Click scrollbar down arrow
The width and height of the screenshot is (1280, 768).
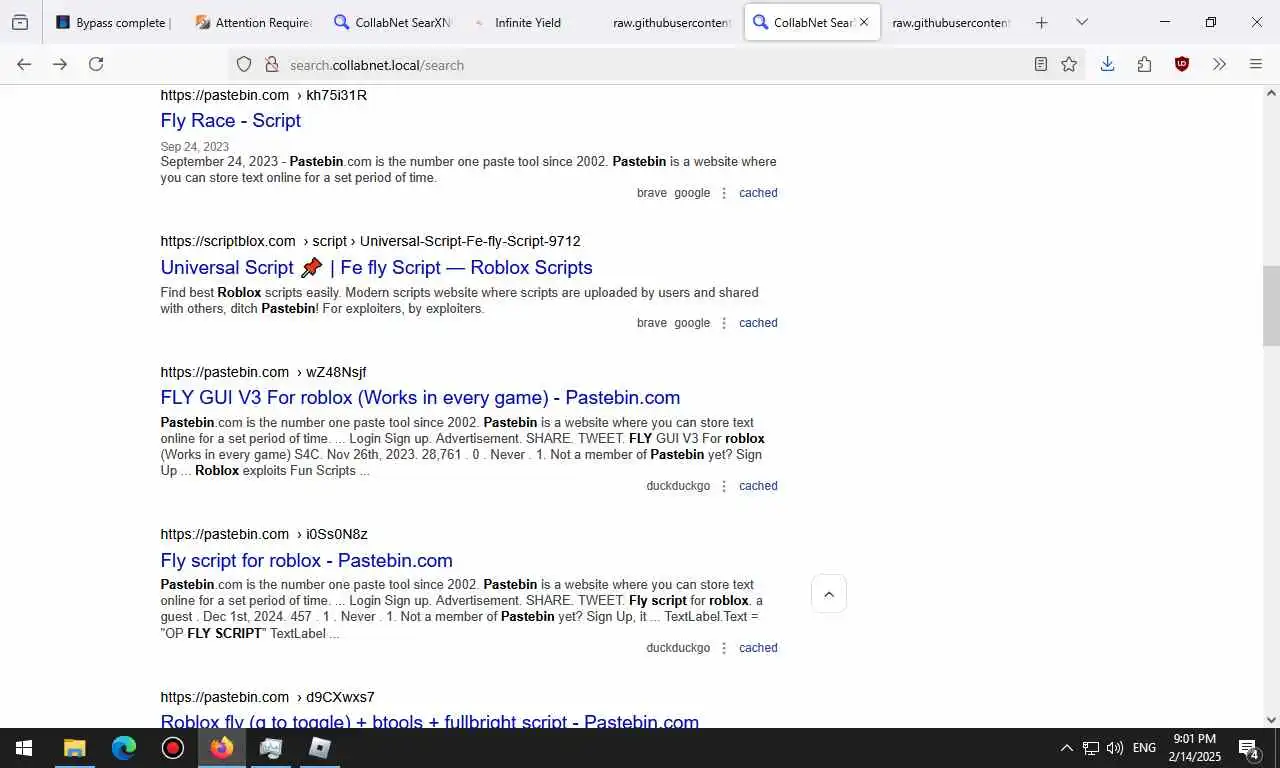point(1271,719)
